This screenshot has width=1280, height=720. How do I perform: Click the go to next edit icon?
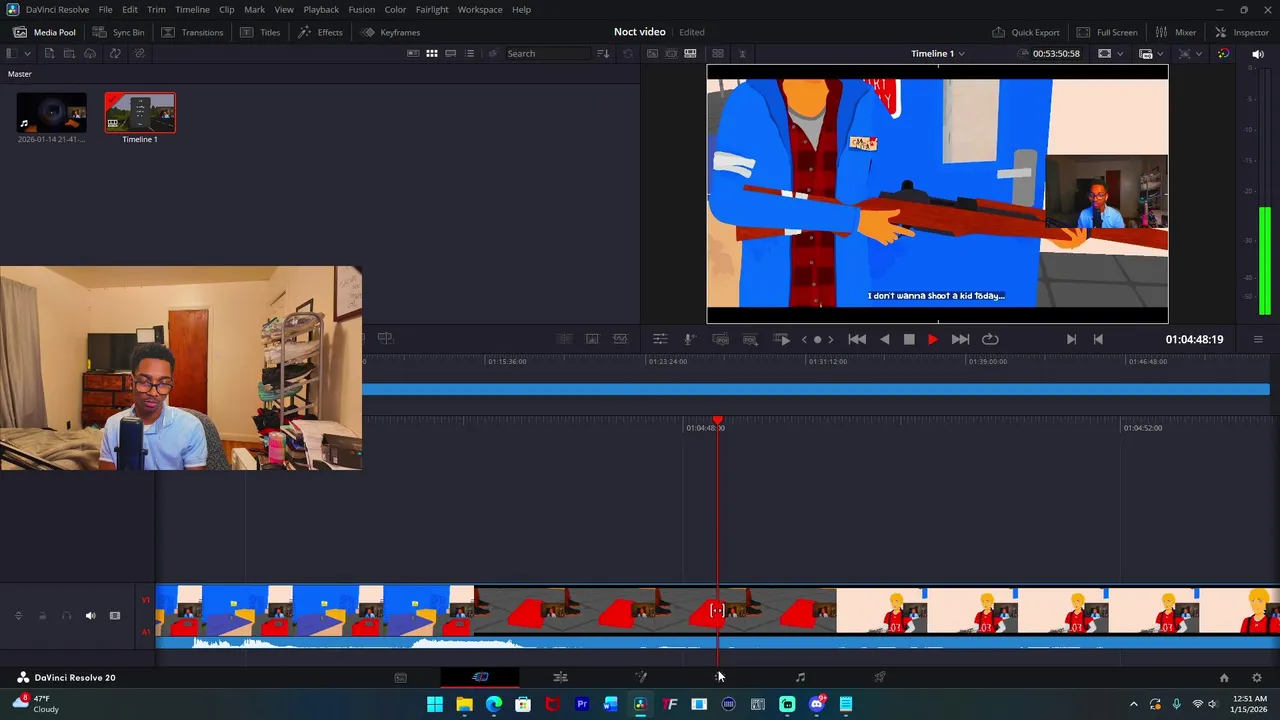1071,339
